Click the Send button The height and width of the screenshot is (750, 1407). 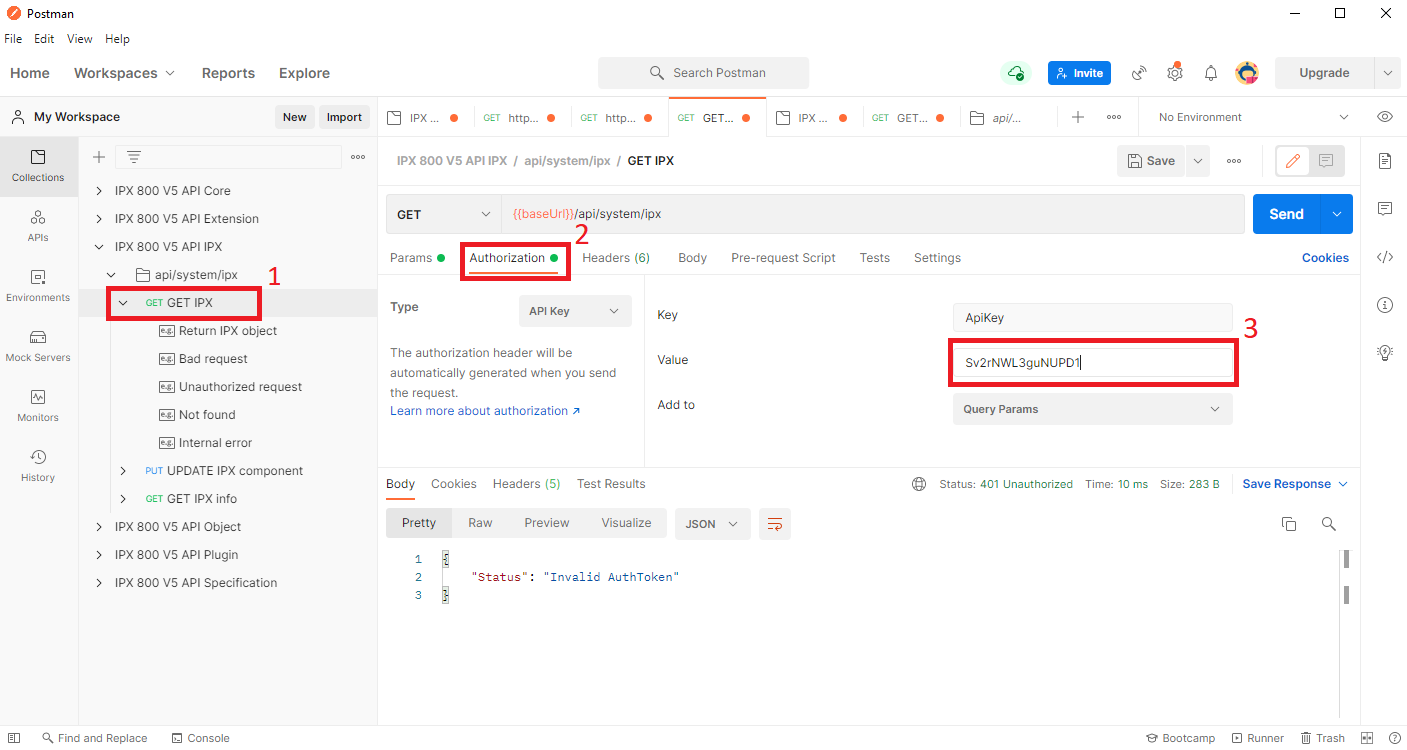click(1286, 214)
